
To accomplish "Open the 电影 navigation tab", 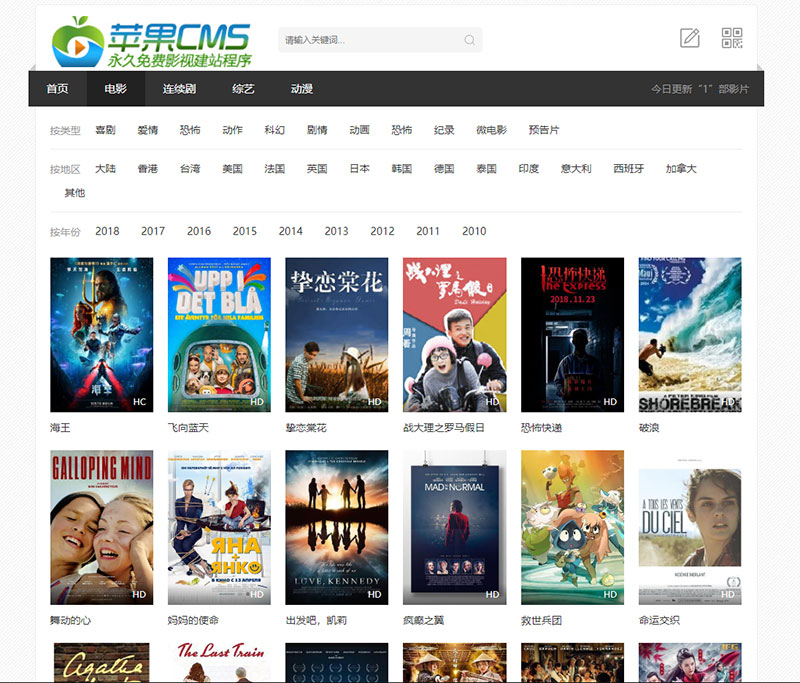I will click(115, 89).
